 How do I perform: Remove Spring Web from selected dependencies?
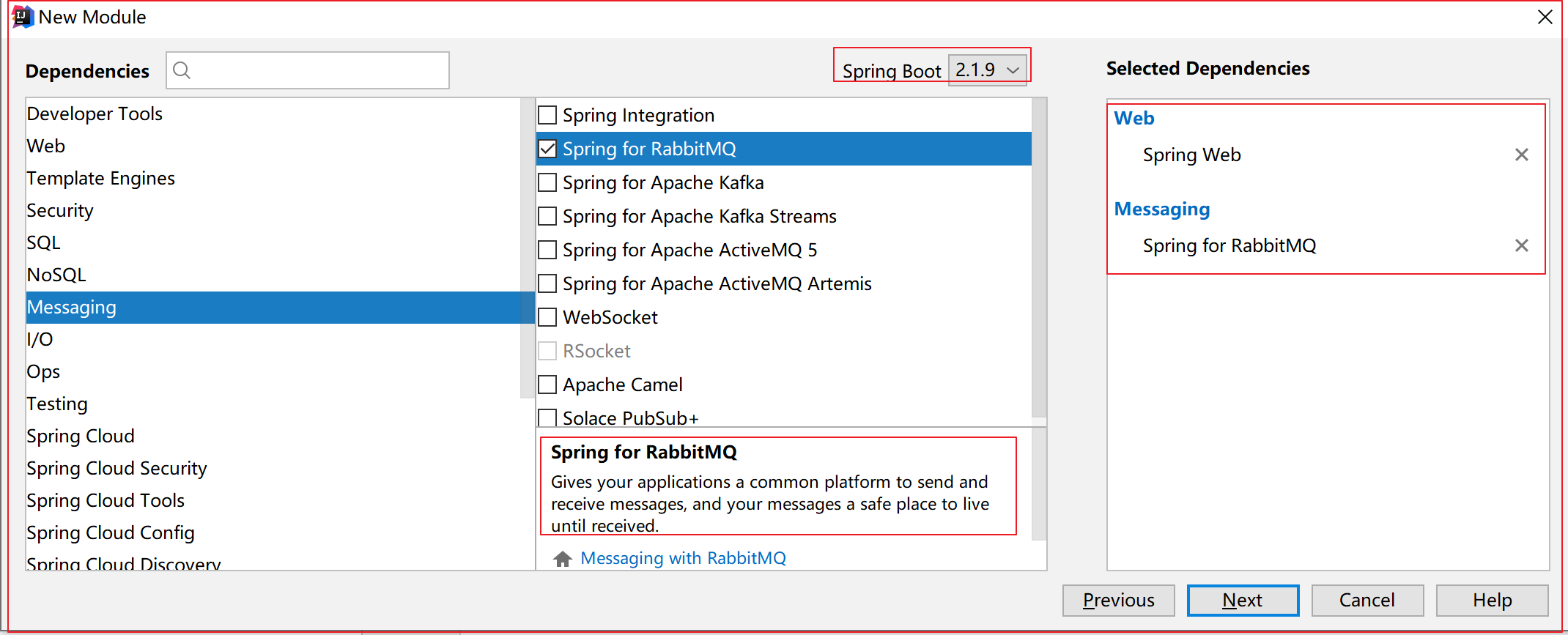pyautogui.click(x=1521, y=155)
